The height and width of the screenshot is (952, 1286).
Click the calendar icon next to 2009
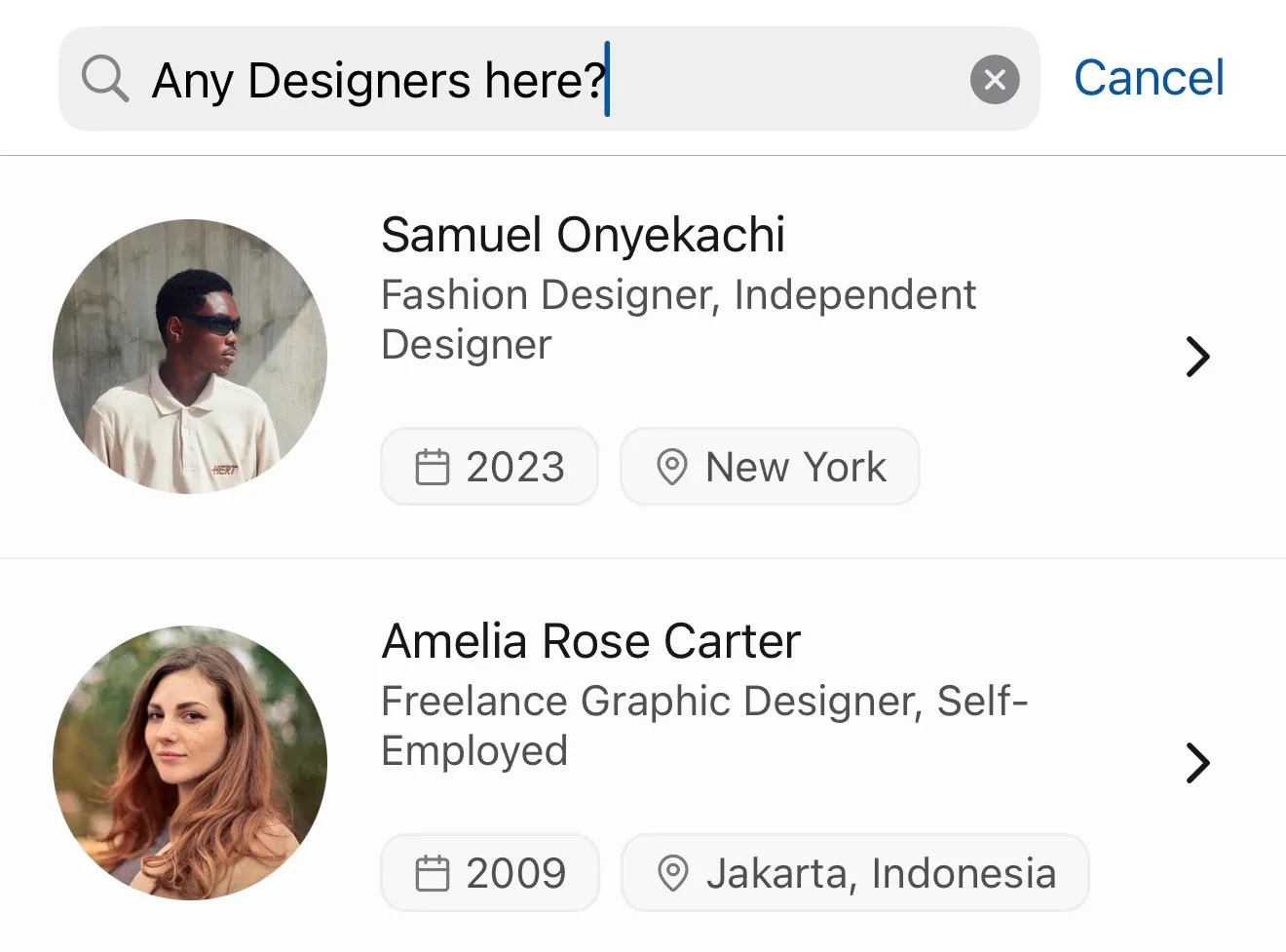pyautogui.click(x=435, y=873)
